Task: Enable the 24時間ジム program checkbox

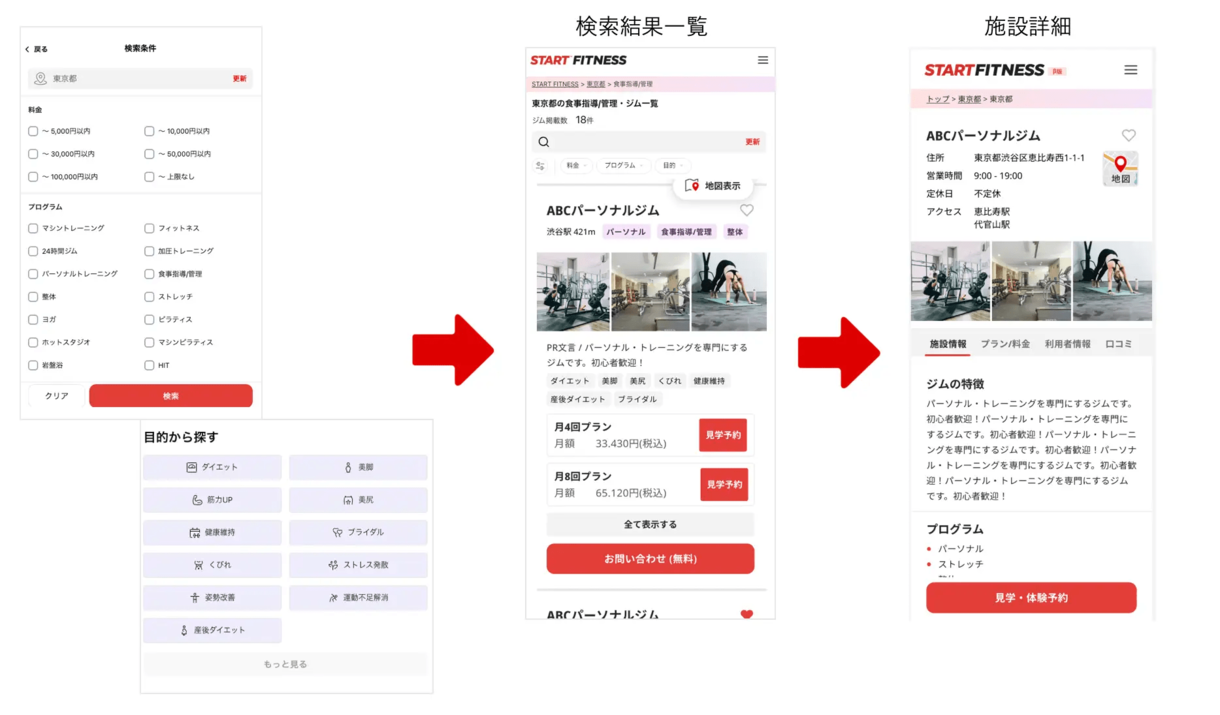Action: (33, 251)
